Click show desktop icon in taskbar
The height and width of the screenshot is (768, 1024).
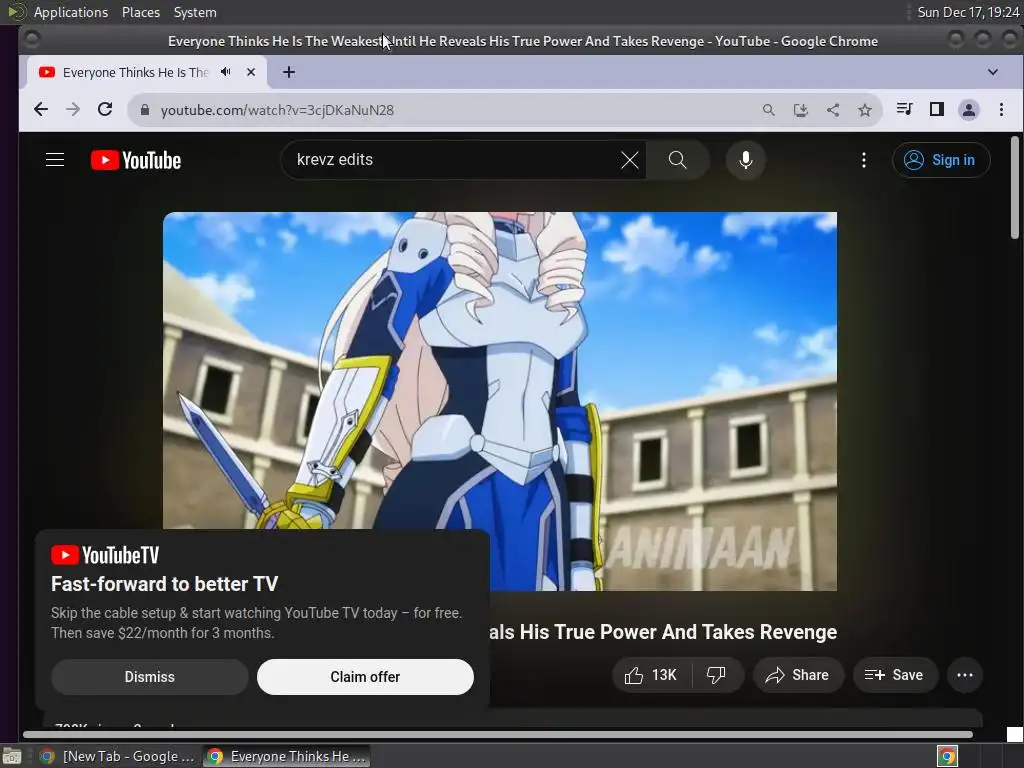(x=12, y=756)
